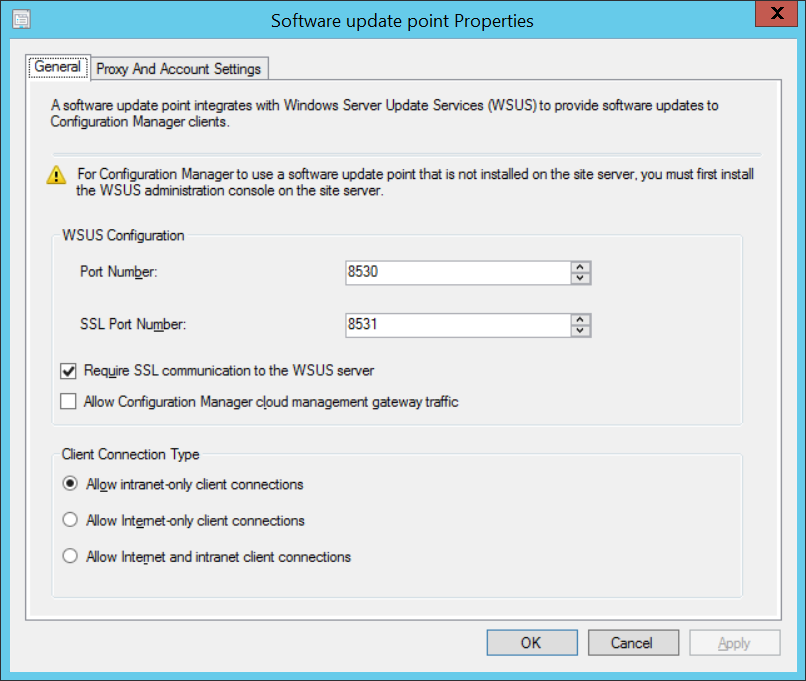Click the SSL Port Number label
The height and width of the screenshot is (681, 806).
(x=133, y=324)
